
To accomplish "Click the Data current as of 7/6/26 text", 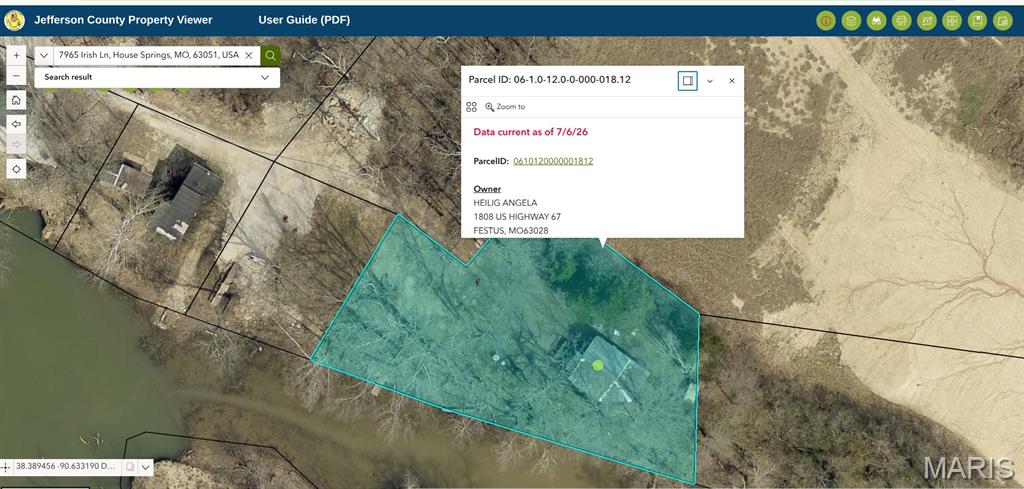I will [531, 132].
